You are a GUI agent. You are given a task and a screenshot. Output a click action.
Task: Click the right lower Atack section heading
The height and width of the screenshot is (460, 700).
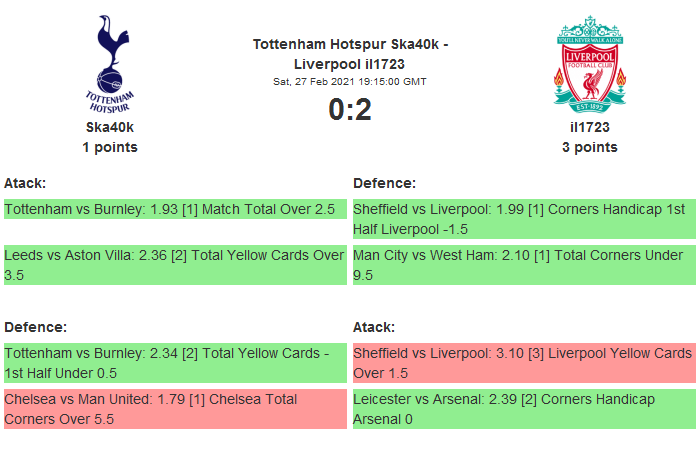374,327
